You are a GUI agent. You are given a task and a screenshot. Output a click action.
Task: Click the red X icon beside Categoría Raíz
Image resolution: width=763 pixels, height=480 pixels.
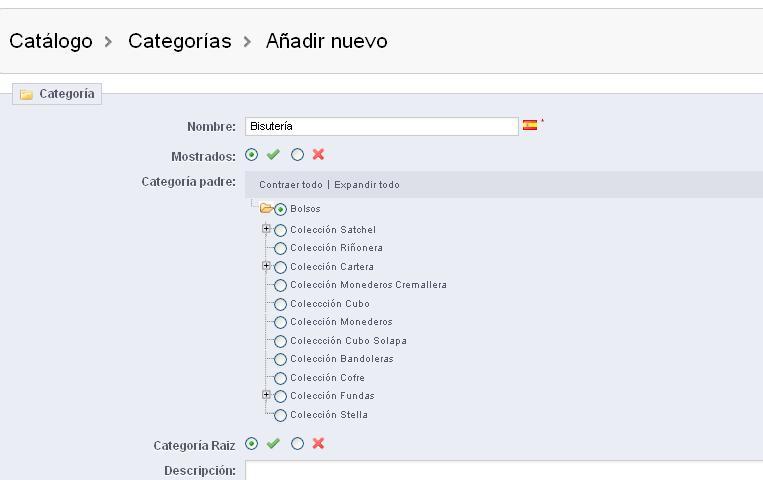coord(318,444)
